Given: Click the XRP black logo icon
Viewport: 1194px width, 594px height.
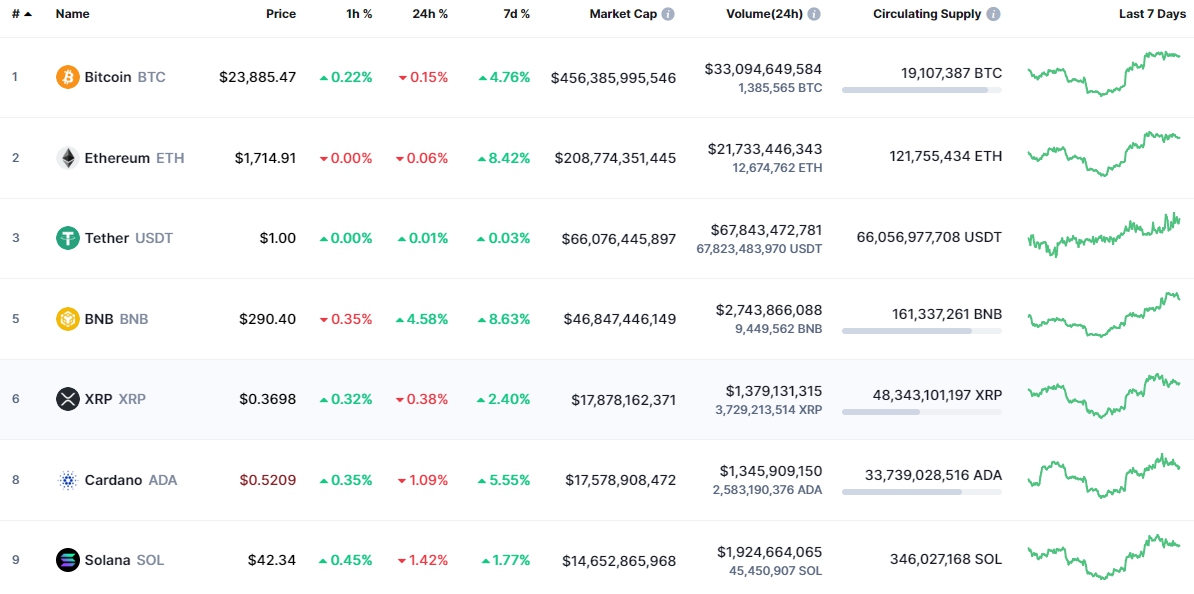Looking at the screenshot, I should (68, 399).
